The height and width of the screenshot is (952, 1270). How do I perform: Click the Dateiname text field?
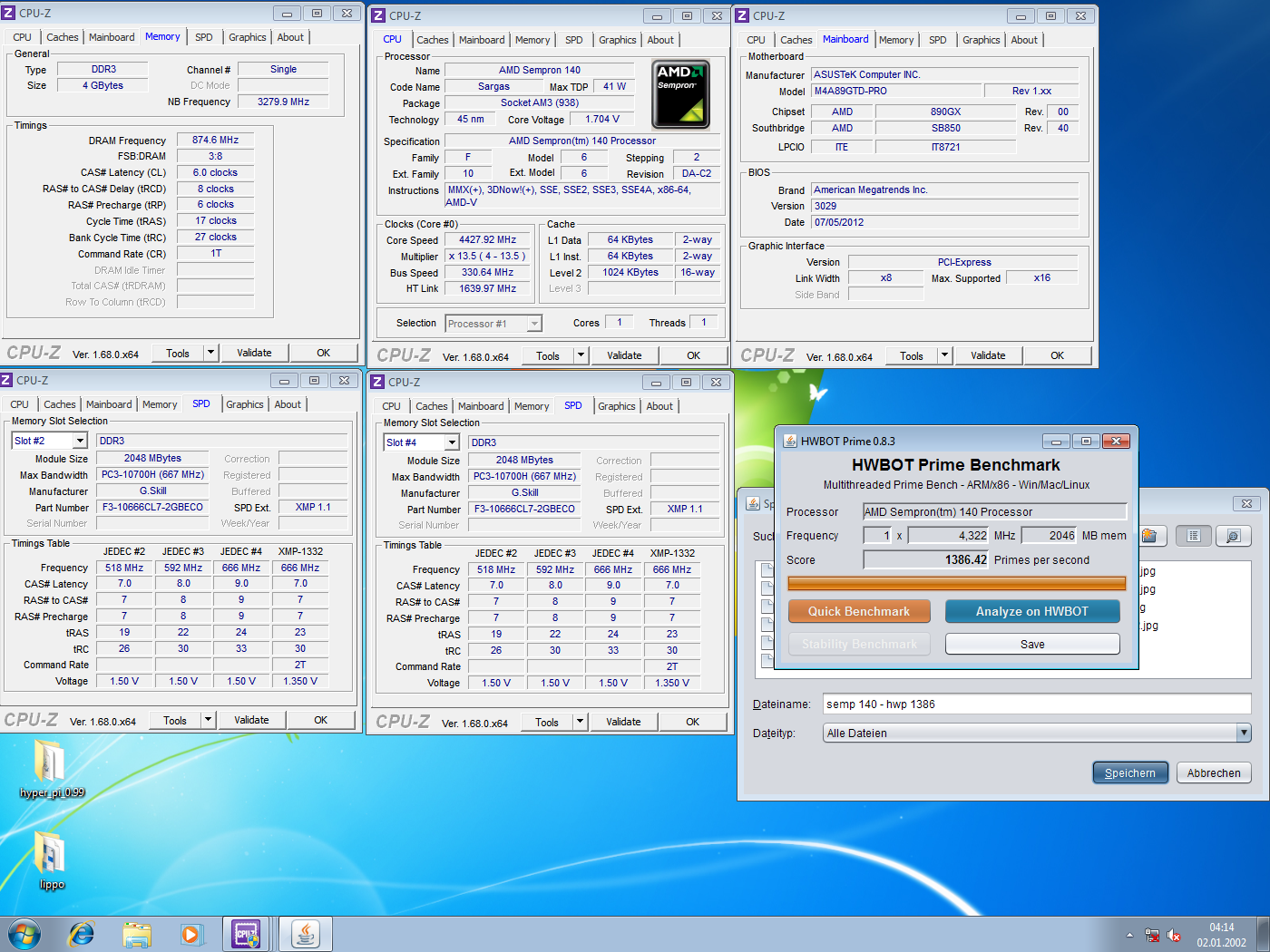coord(1037,704)
